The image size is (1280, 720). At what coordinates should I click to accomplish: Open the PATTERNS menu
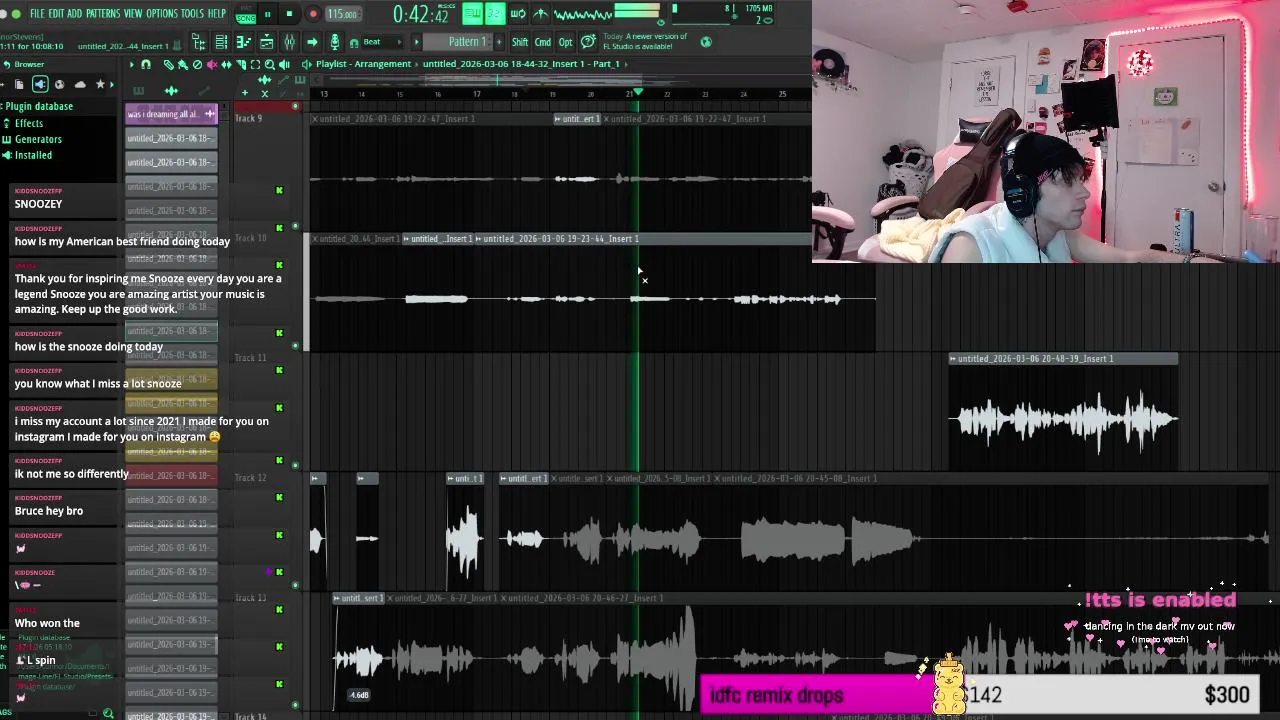(x=103, y=14)
